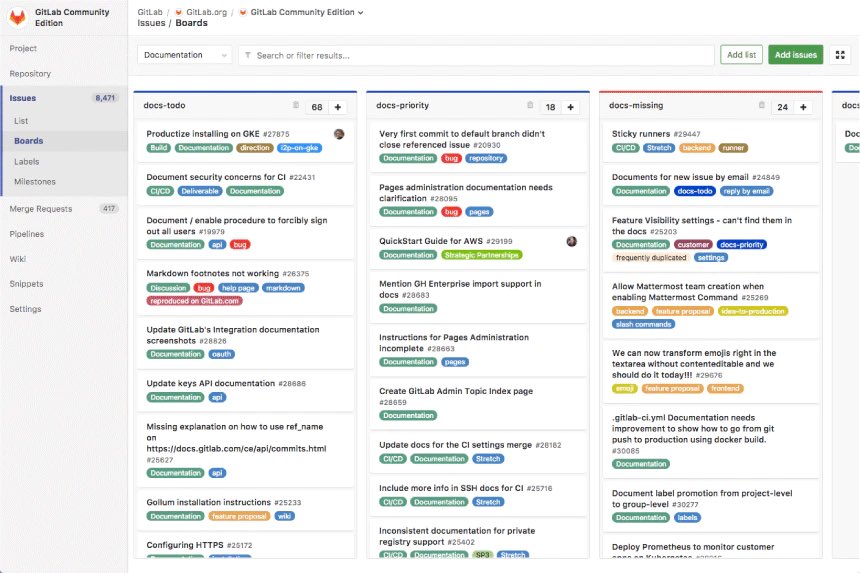The width and height of the screenshot is (860, 573).
Task: Add new issue to docs-todo list
Action: coord(338,107)
